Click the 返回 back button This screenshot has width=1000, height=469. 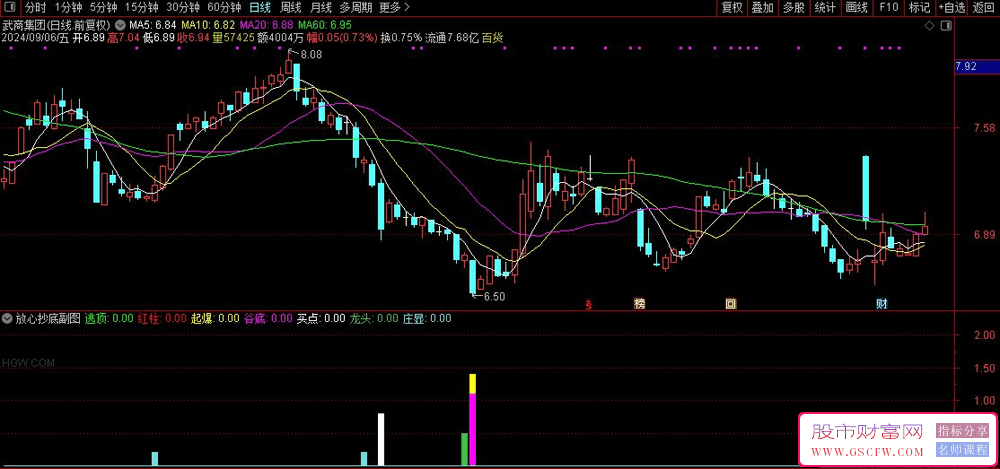pos(983,8)
